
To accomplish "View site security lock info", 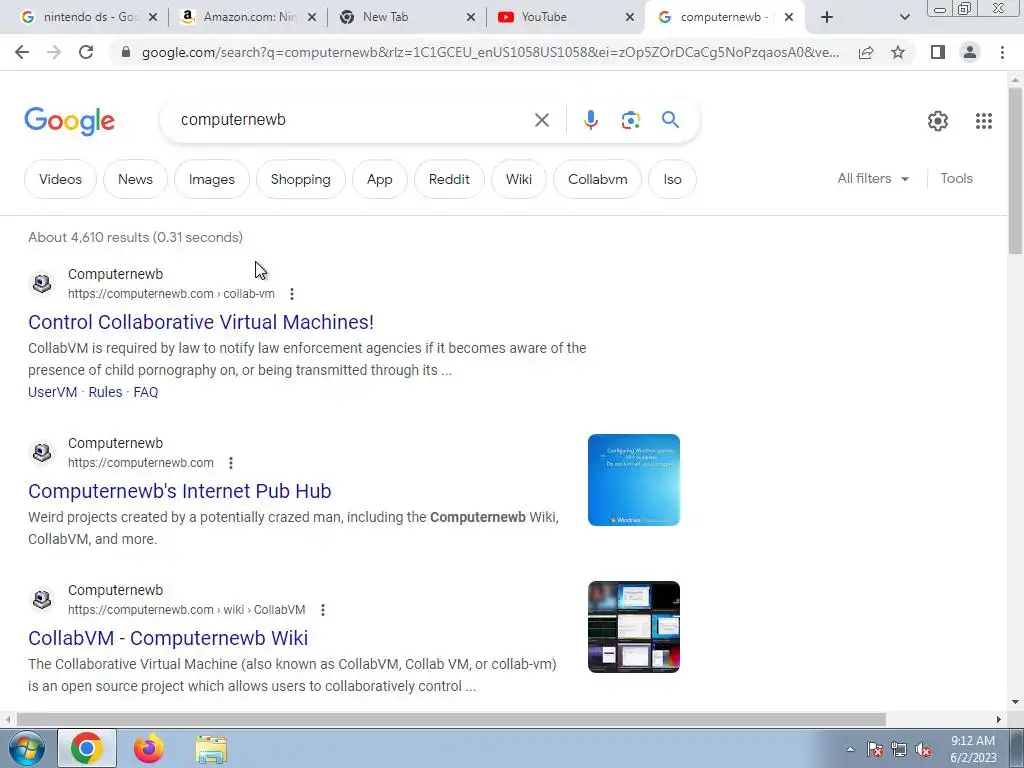I will coord(126,52).
